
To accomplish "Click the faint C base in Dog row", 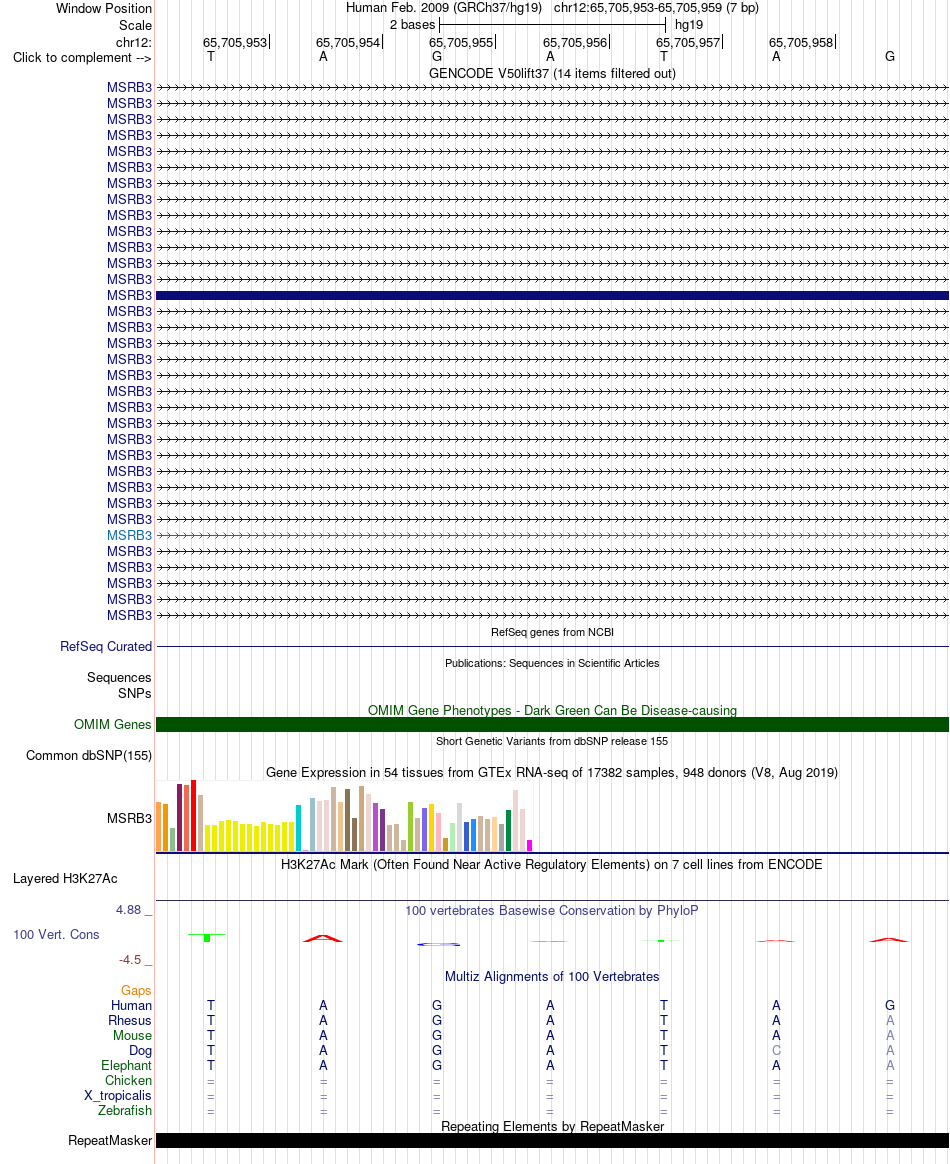I will click(776, 1050).
